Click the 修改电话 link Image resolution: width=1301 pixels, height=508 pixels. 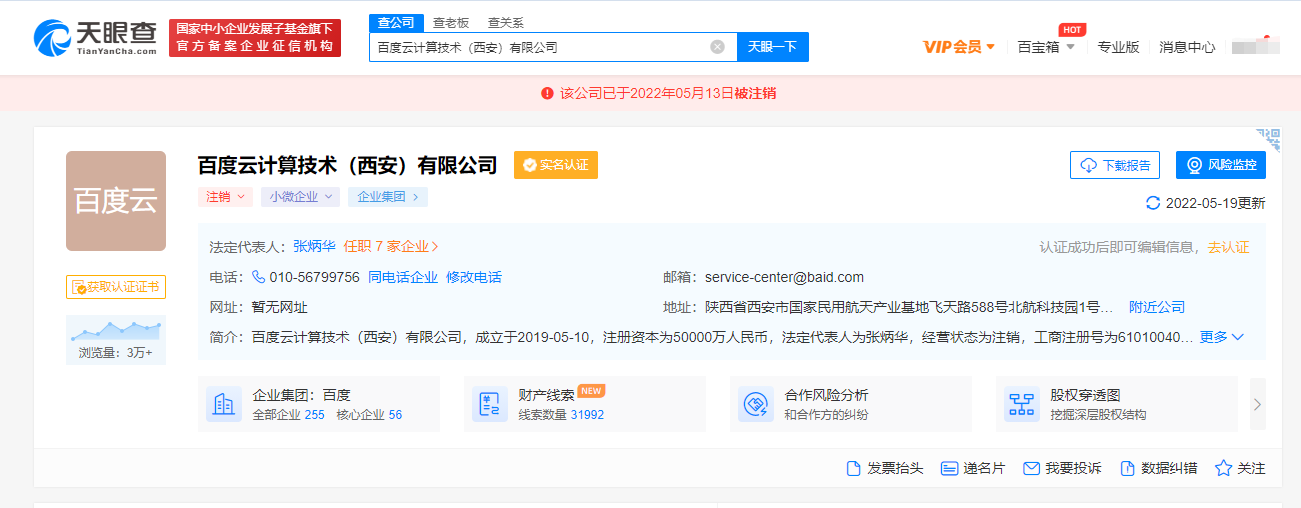474,277
